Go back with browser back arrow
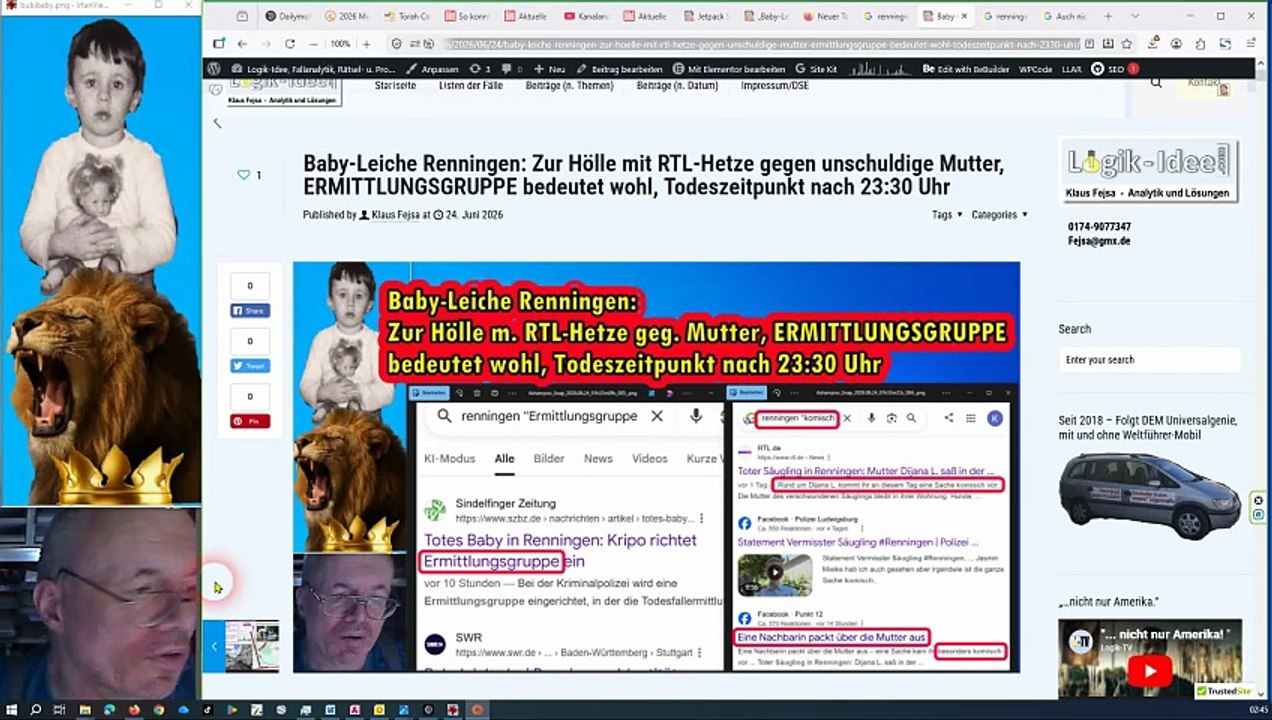This screenshot has height=720, width=1272. tap(242, 44)
